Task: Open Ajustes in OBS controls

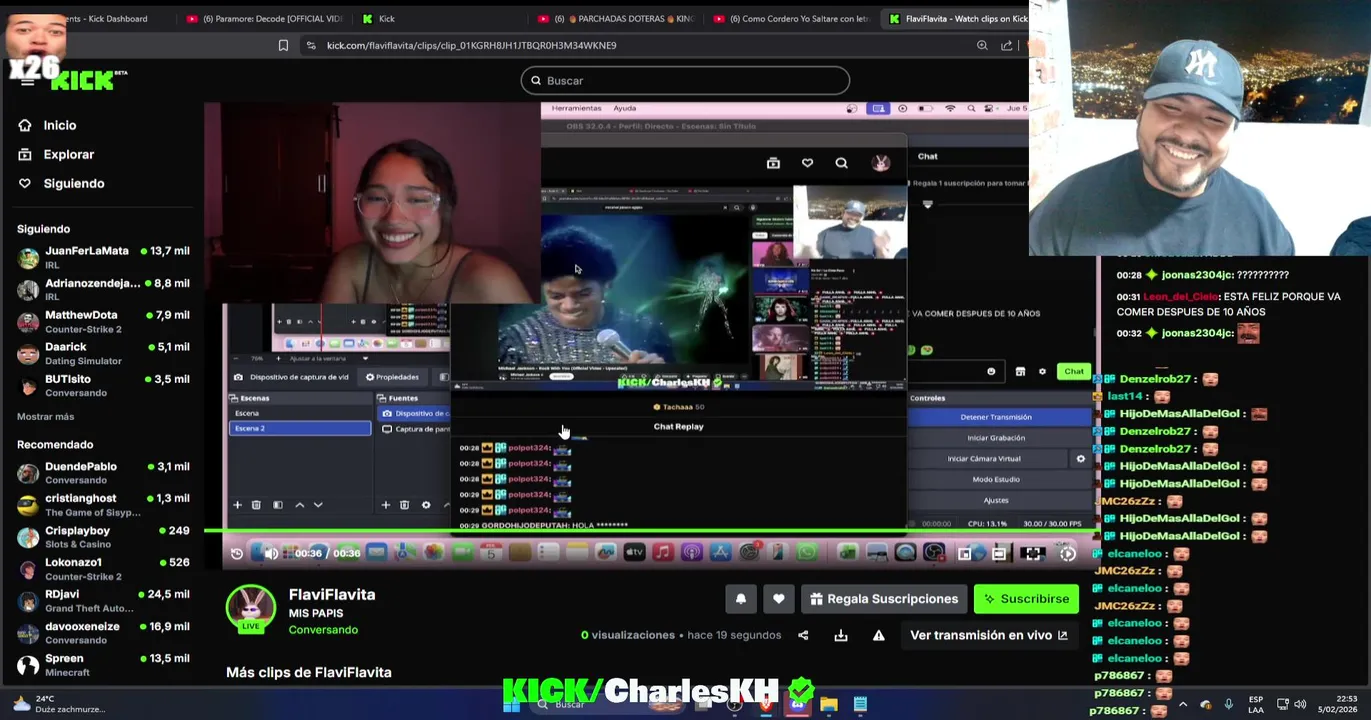Action: click(x=996, y=500)
